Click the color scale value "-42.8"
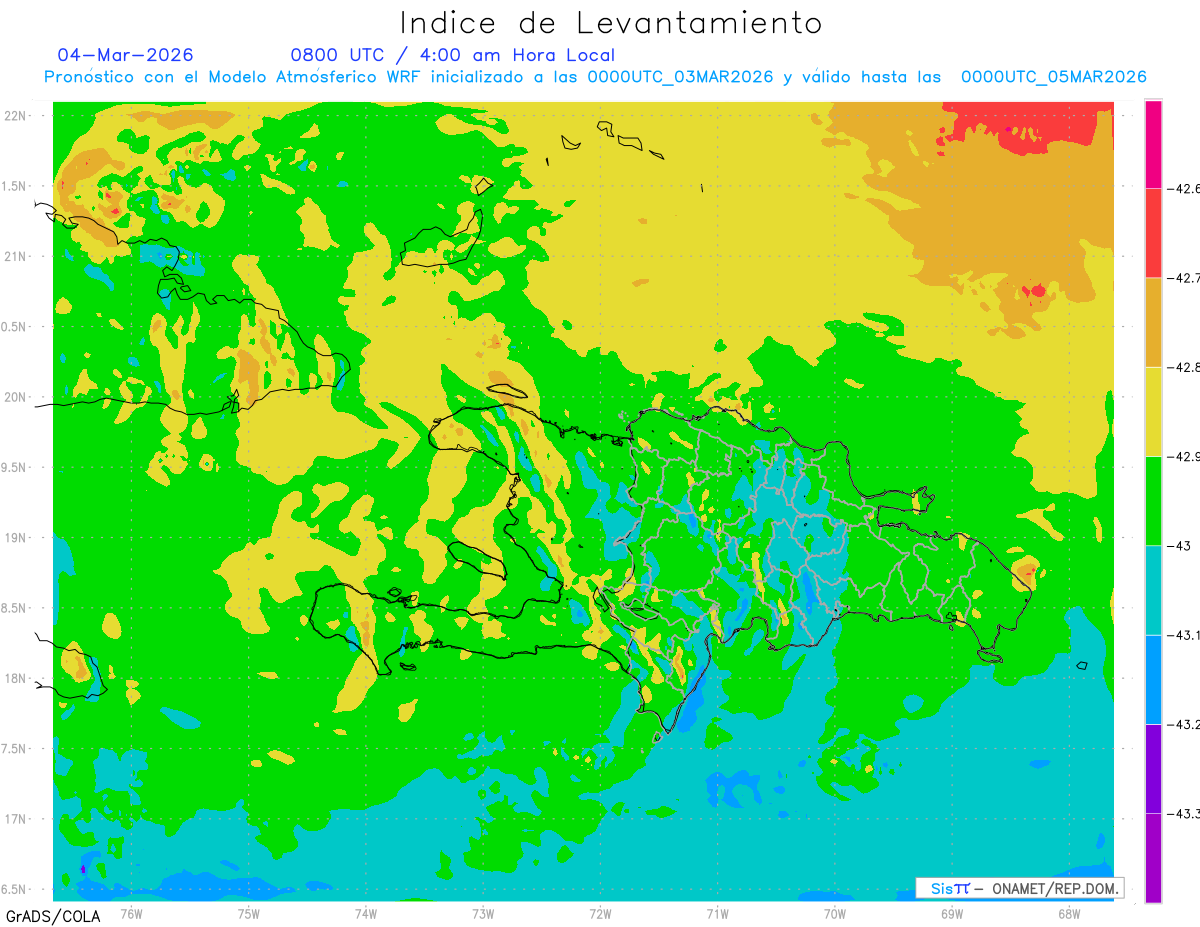The width and height of the screenshot is (1200, 927). [x=1186, y=367]
